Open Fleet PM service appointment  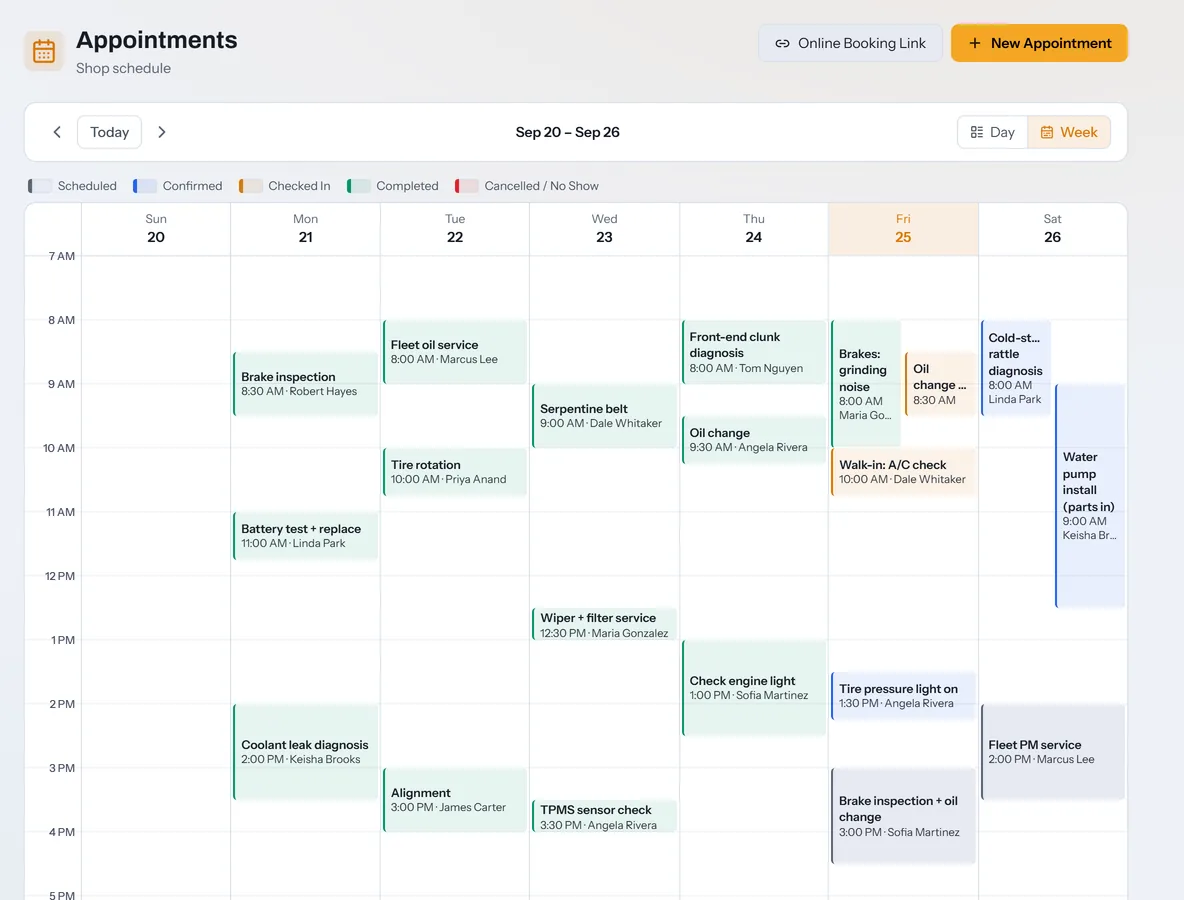[1053, 751]
